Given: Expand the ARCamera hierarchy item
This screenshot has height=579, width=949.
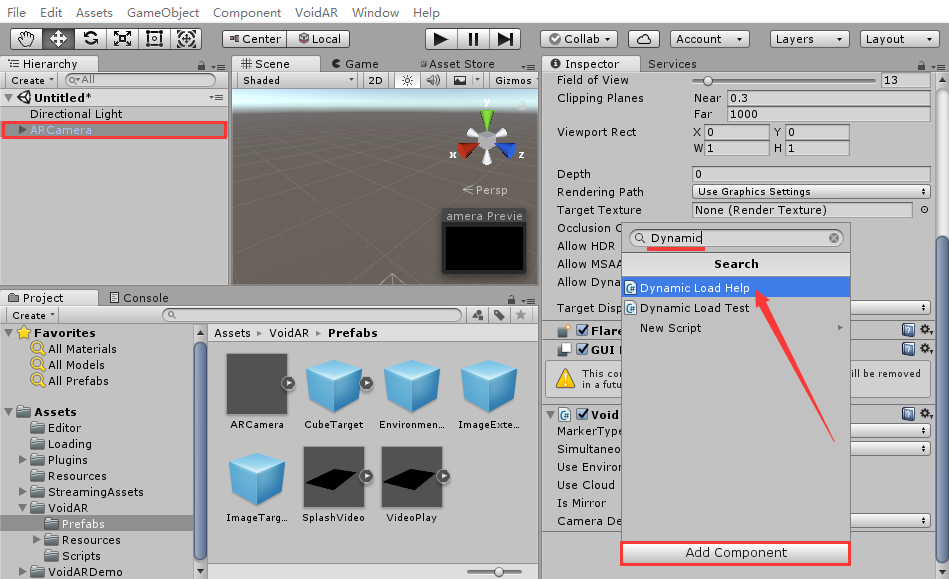Looking at the screenshot, I should (x=23, y=130).
